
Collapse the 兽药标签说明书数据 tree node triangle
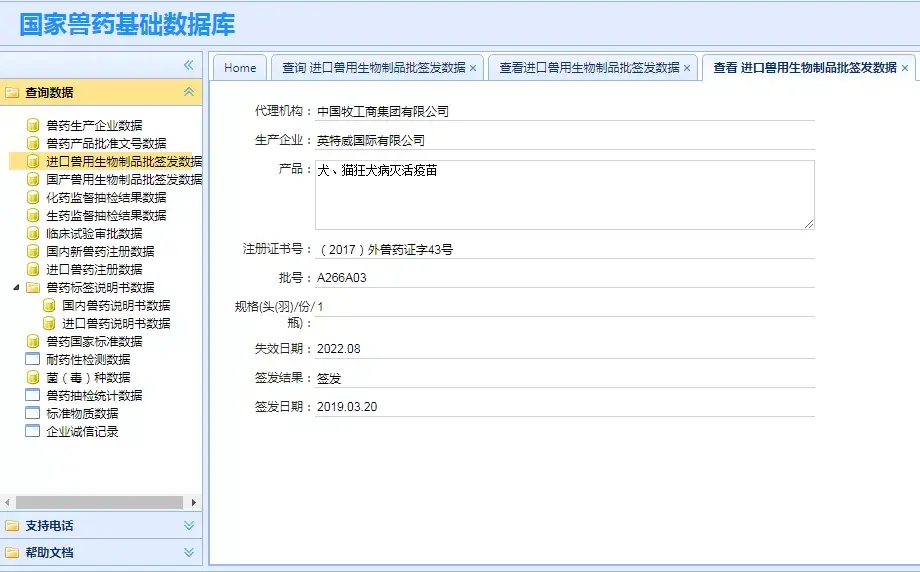tap(16, 287)
